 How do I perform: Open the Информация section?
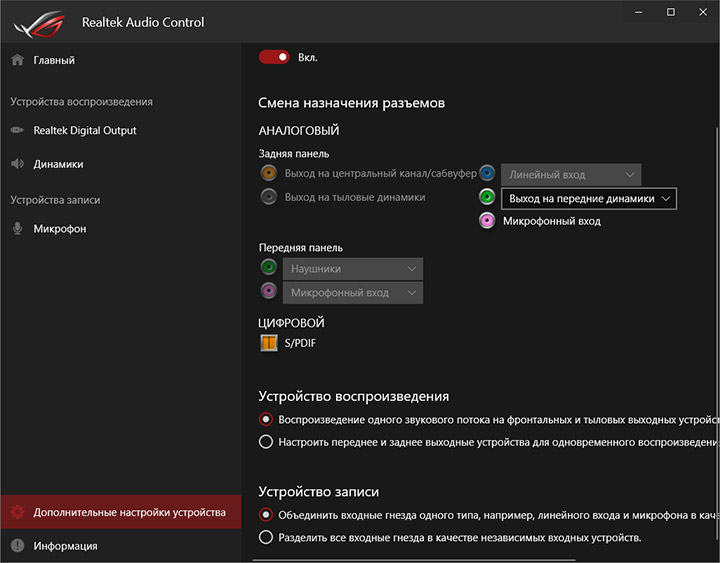pyautogui.click(x=65, y=546)
